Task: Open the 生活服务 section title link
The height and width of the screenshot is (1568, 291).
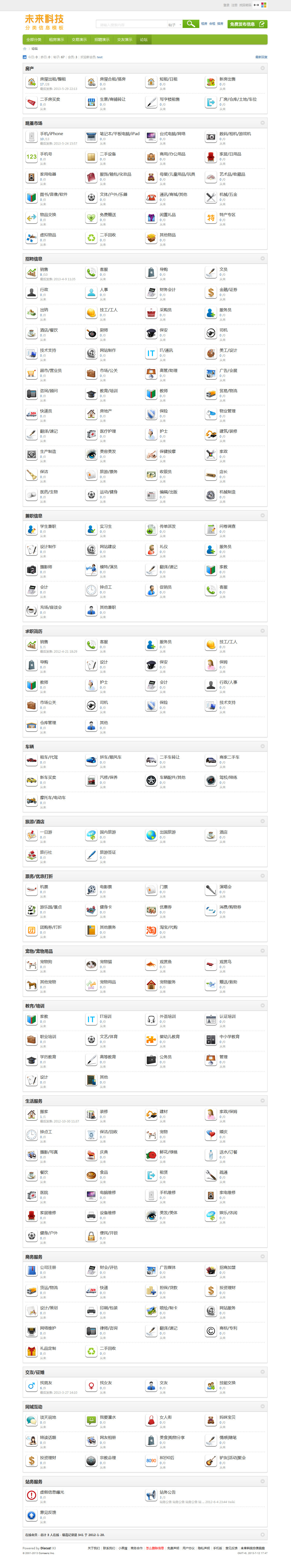Action: coord(33,1101)
